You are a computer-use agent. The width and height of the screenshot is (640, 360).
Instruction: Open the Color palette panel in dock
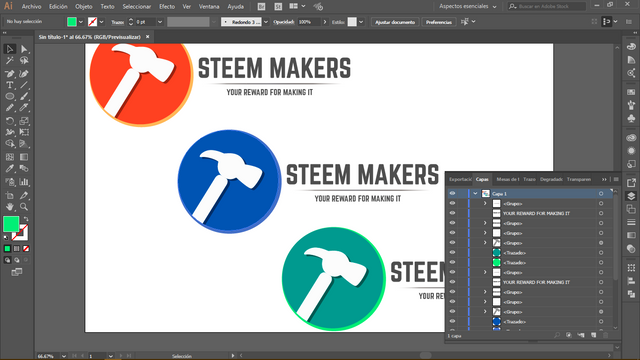pos(631,47)
